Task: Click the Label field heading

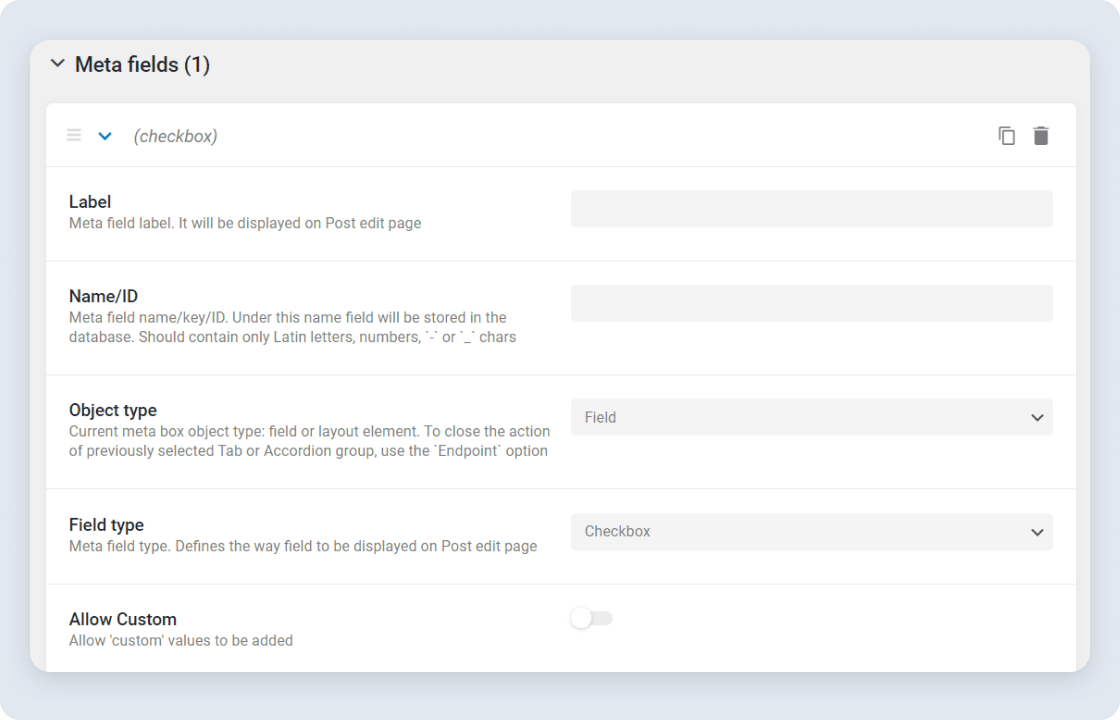Action: click(90, 202)
